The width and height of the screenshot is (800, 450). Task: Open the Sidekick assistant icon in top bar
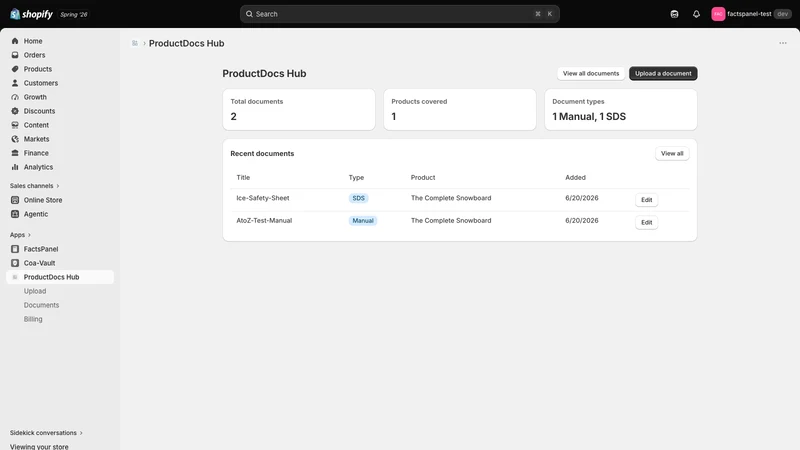point(674,14)
